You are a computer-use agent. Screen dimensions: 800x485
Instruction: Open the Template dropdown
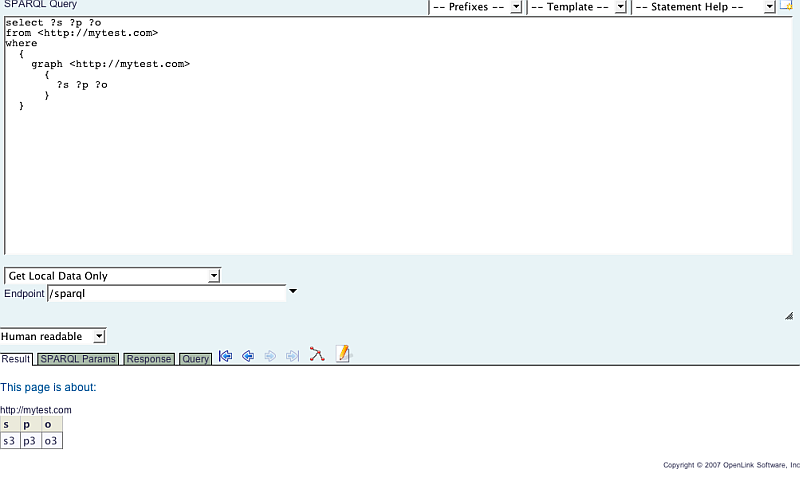577,7
